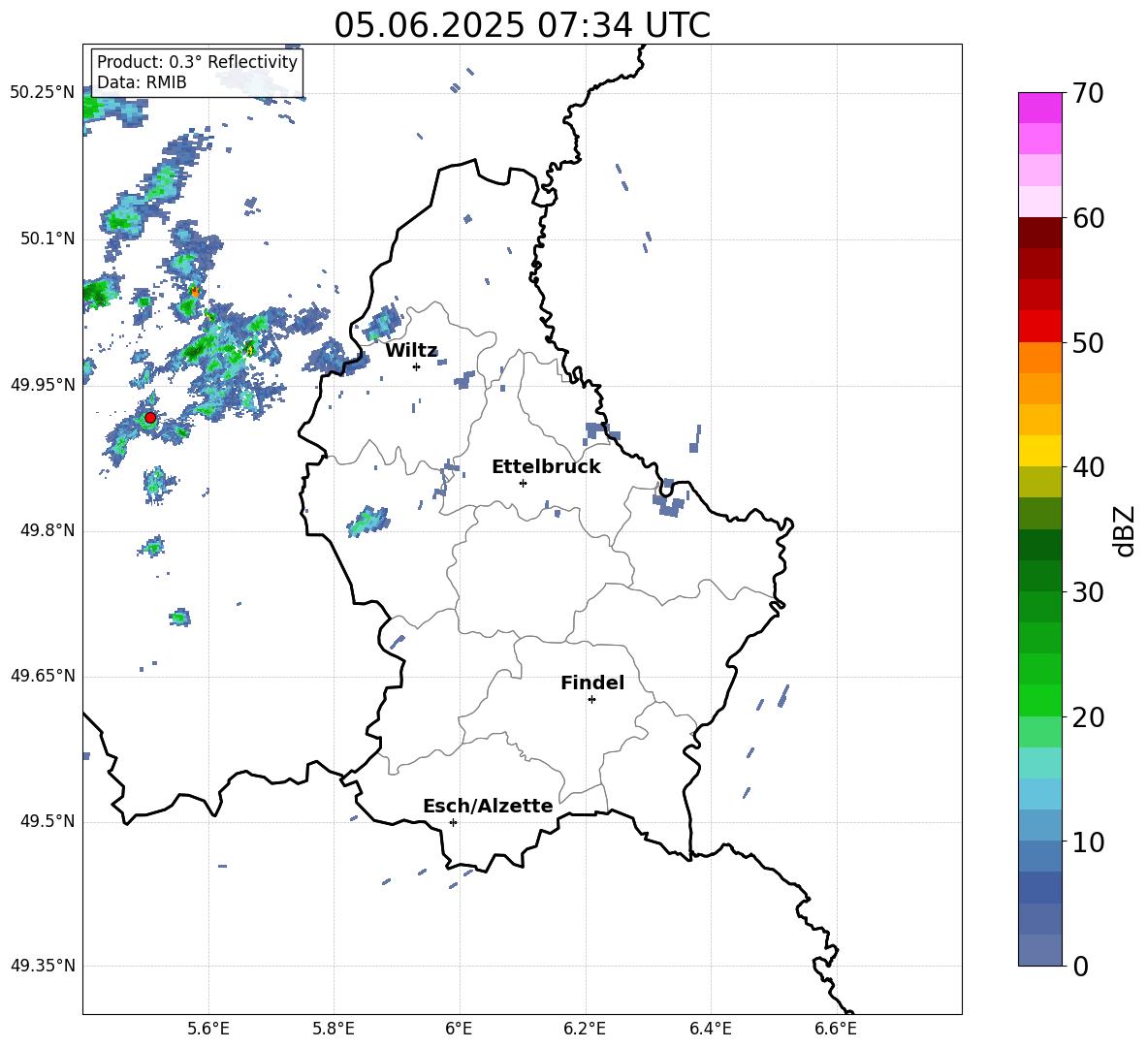Viewport: 1148px width, 1048px height.
Task: Click the 49.35°N latitude tick label
Action: click(43, 966)
